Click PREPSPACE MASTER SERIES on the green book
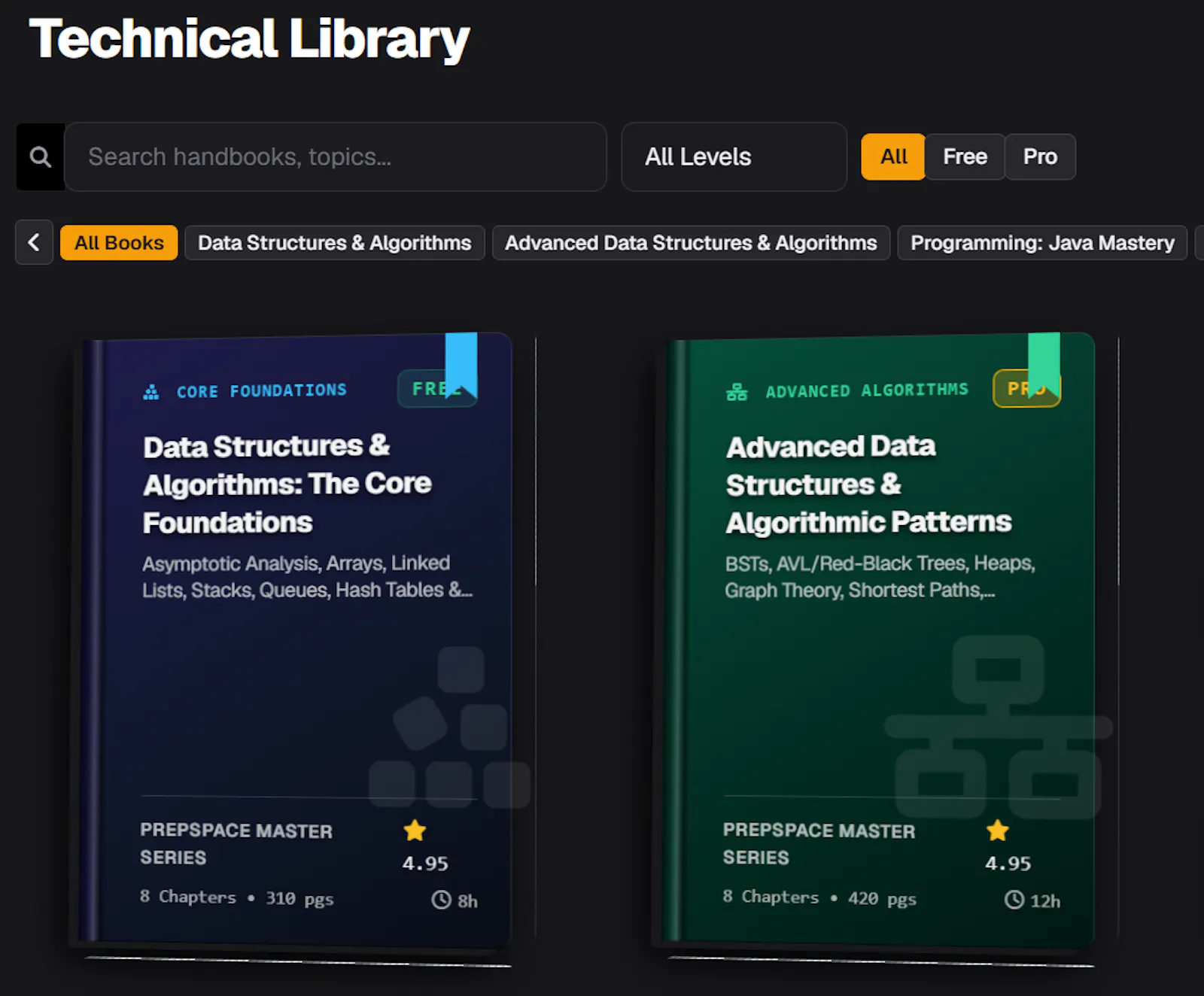This screenshot has width=1204, height=996. click(x=819, y=843)
